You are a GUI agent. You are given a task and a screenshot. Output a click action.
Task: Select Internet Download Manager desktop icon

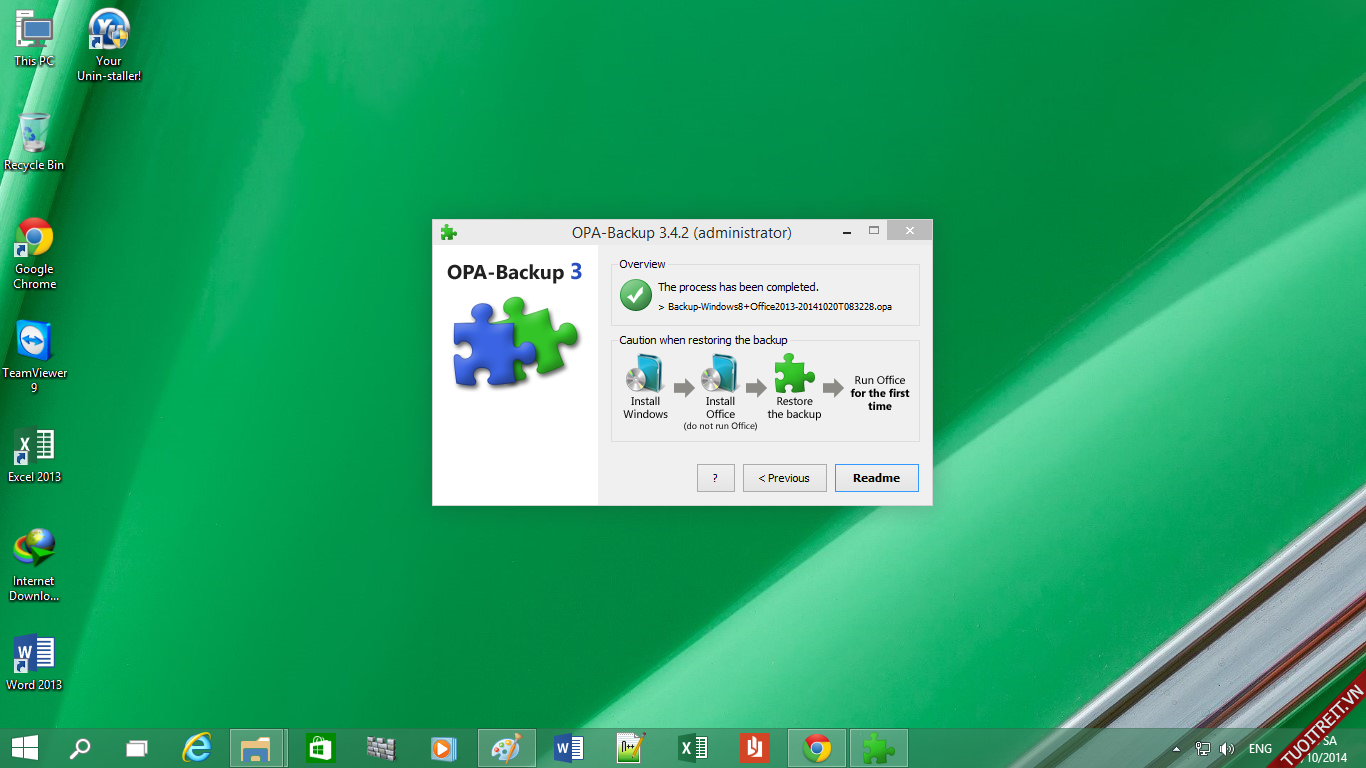tap(34, 549)
